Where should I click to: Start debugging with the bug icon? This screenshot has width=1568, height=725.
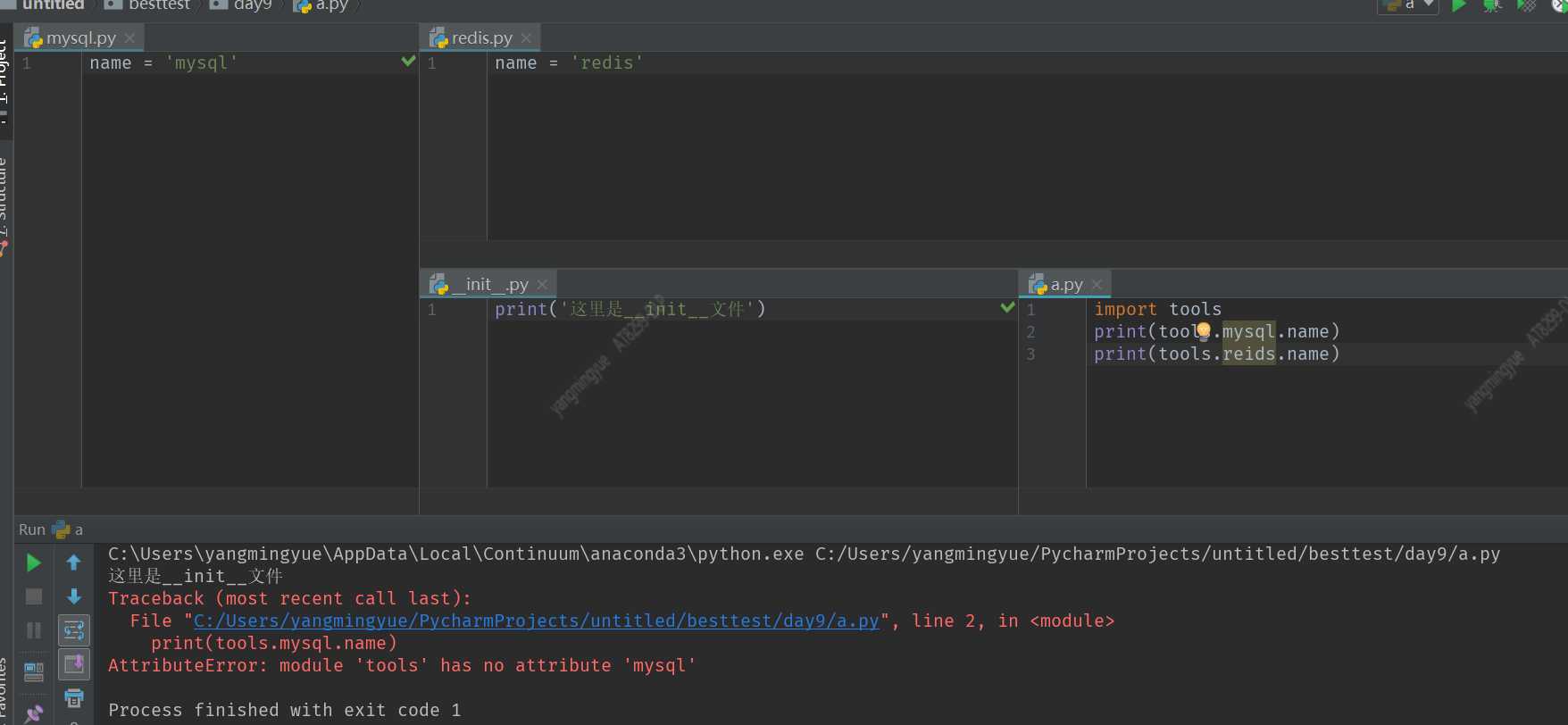click(x=1492, y=5)
